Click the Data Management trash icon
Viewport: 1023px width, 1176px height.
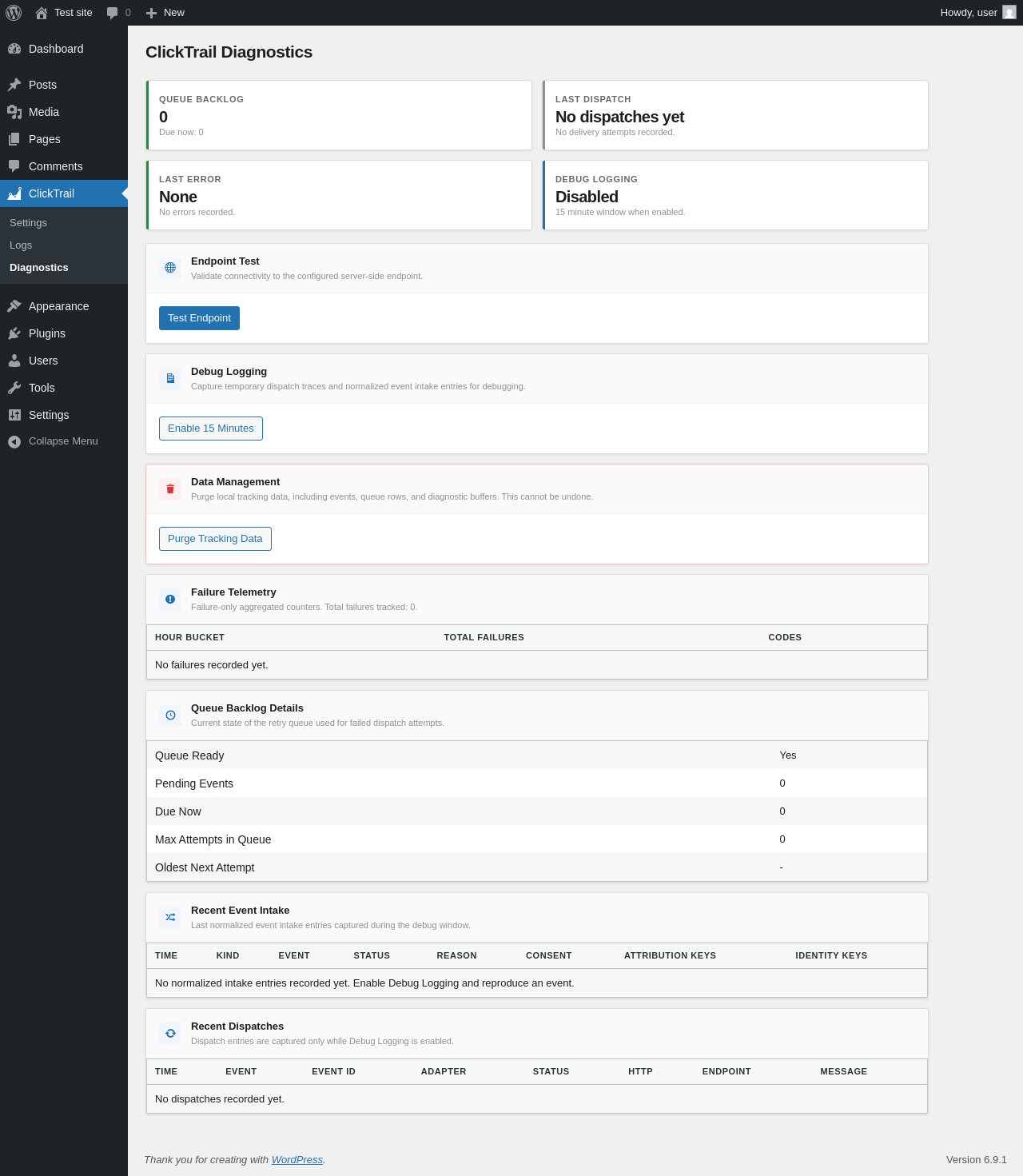tap(170, 488)
